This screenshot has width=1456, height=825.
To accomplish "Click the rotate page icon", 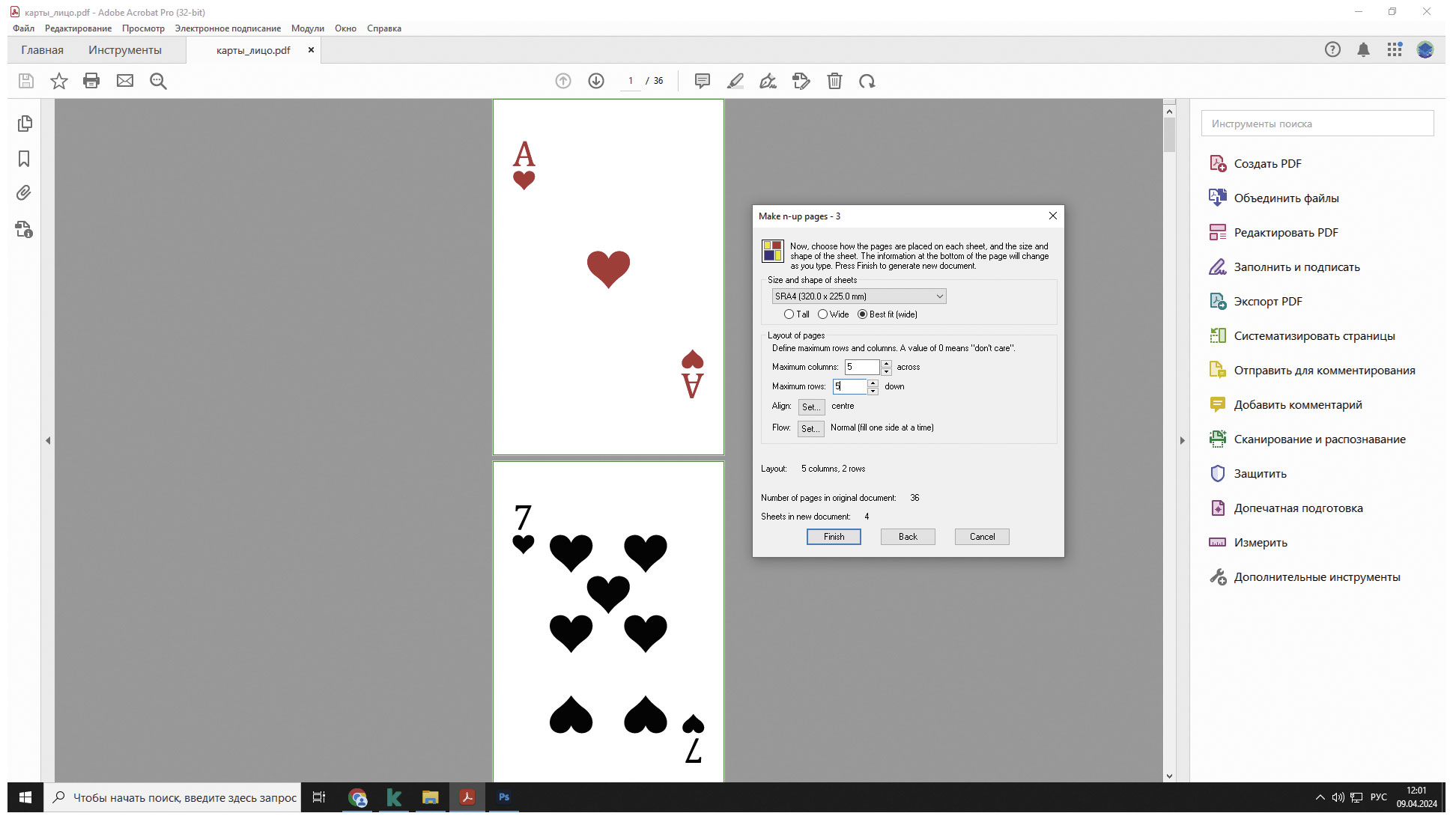I will (867, 81).
